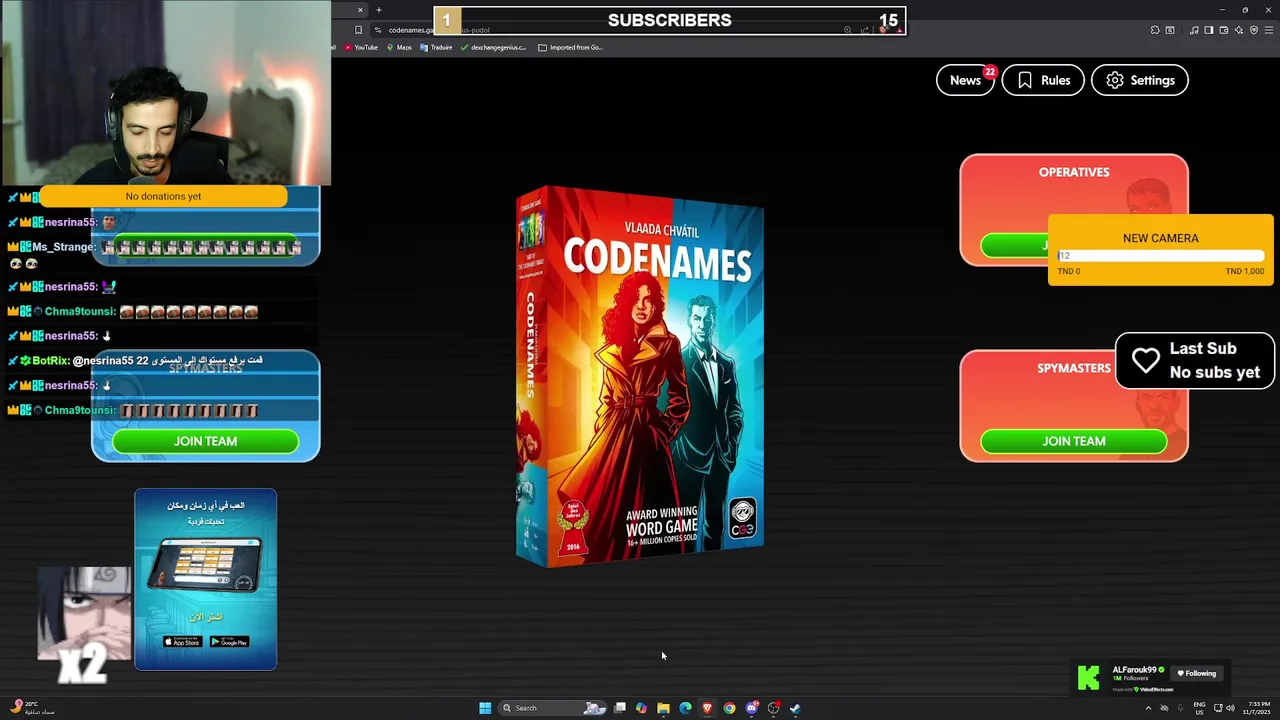1280x720 pixels.
Task: Launch Copilot from the taskbar
Action: [641, 708]
